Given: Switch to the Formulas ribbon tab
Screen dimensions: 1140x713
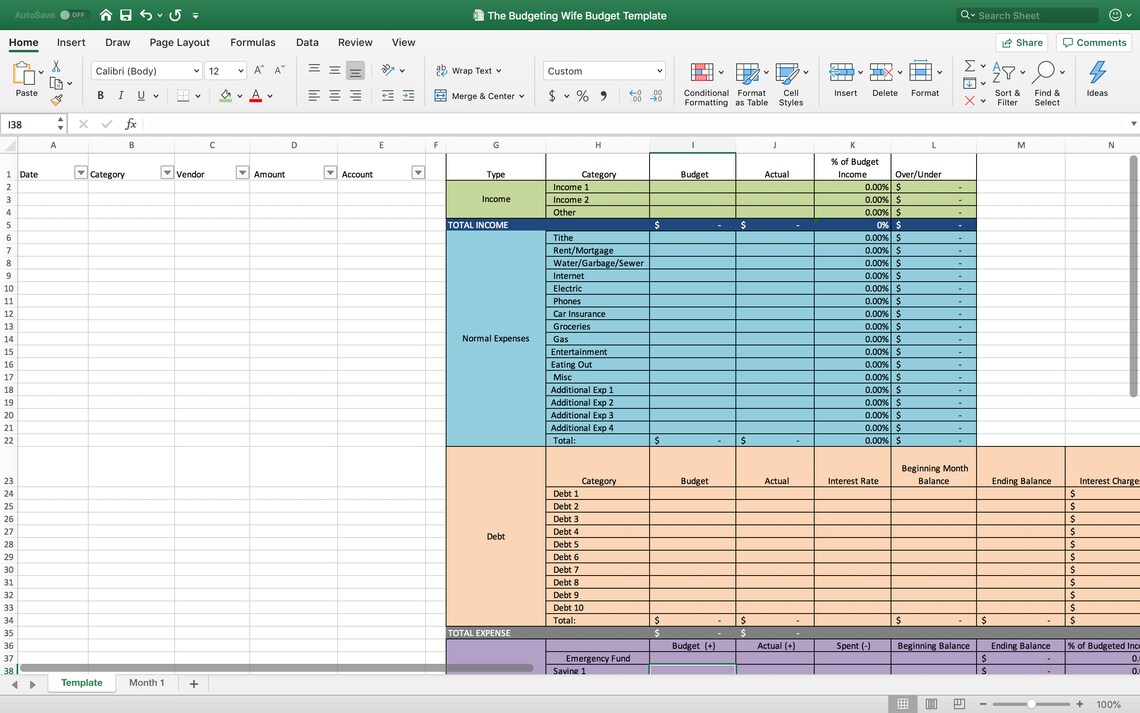Looking at the screenshot, I should tap(252, 42).
